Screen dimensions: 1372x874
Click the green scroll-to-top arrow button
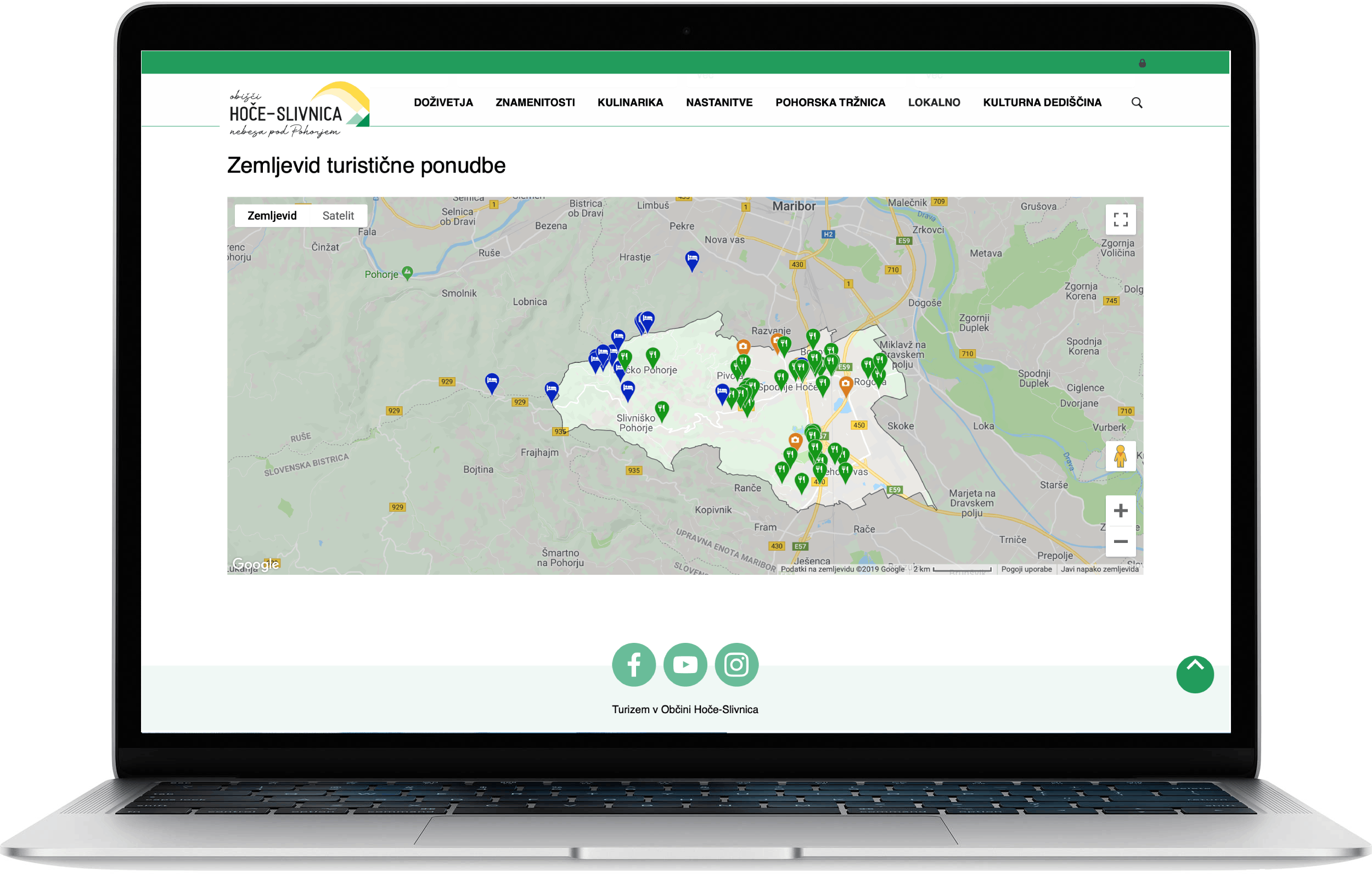pos(1195,675)
